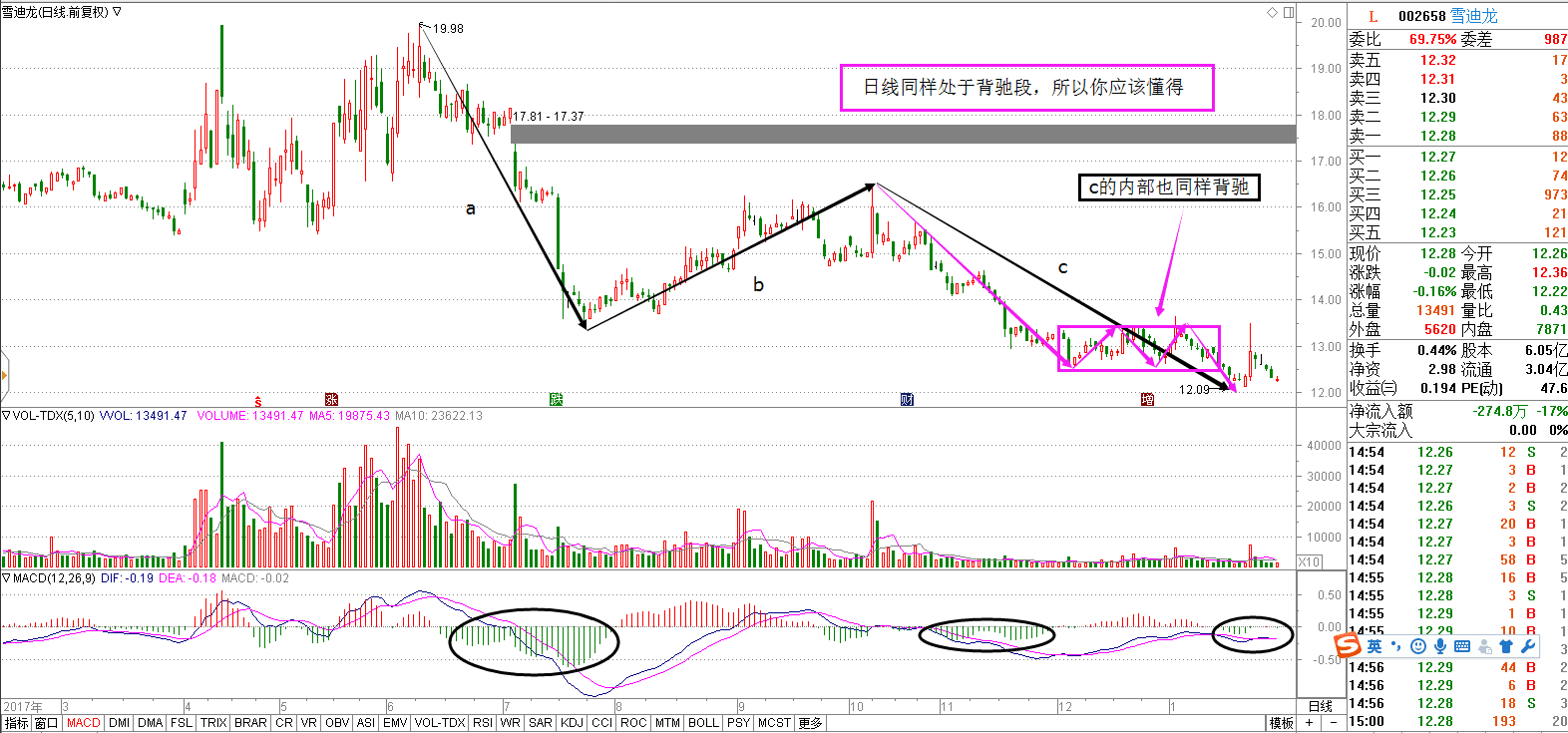
Task: Open the 更多 indicators list
Action: coord(810,723)
